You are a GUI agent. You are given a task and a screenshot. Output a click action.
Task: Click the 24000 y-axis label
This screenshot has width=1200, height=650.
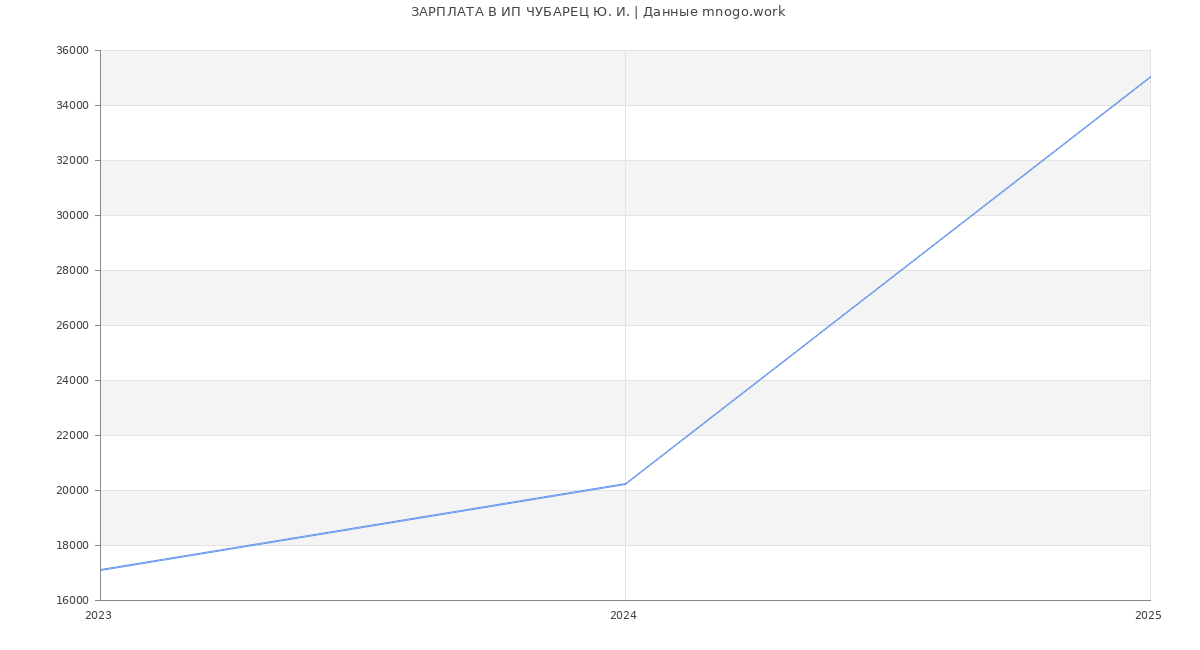(x=72, y=381)
